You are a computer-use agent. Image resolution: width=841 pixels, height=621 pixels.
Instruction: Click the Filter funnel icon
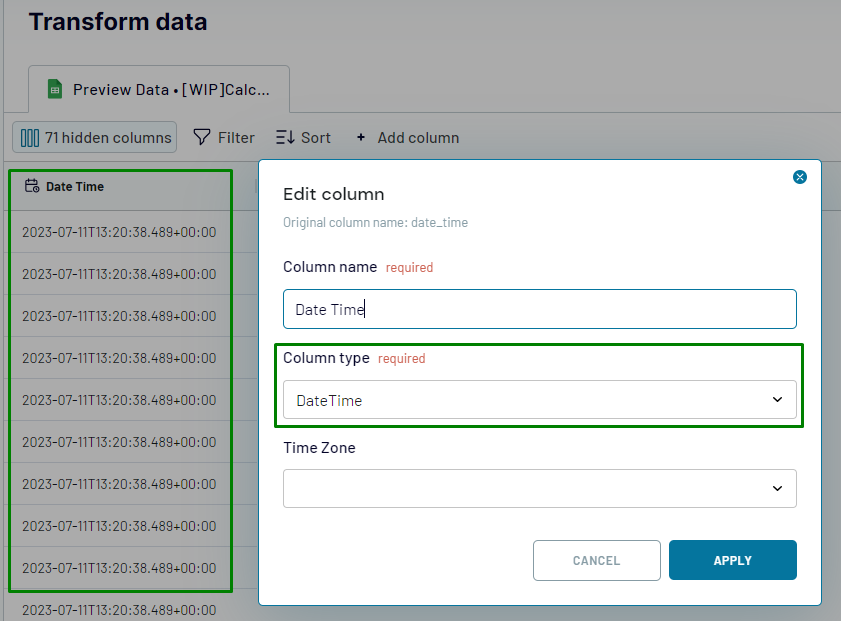point(201,137)
